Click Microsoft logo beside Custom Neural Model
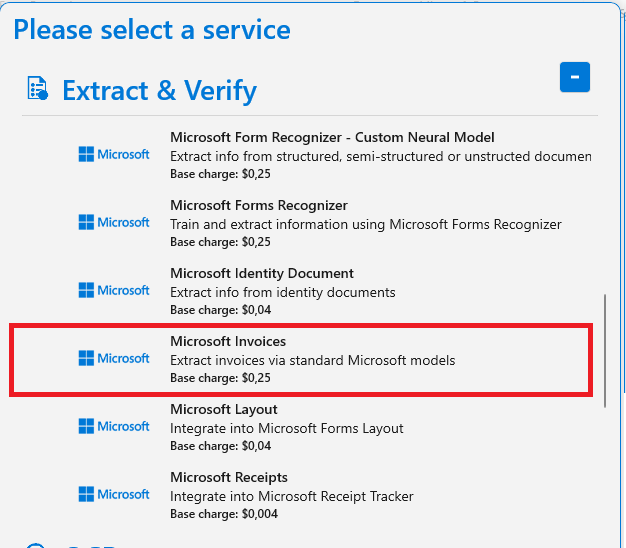The width and height of the screenshot is (626, 548). pyautogui.click(x=114, y=154)
